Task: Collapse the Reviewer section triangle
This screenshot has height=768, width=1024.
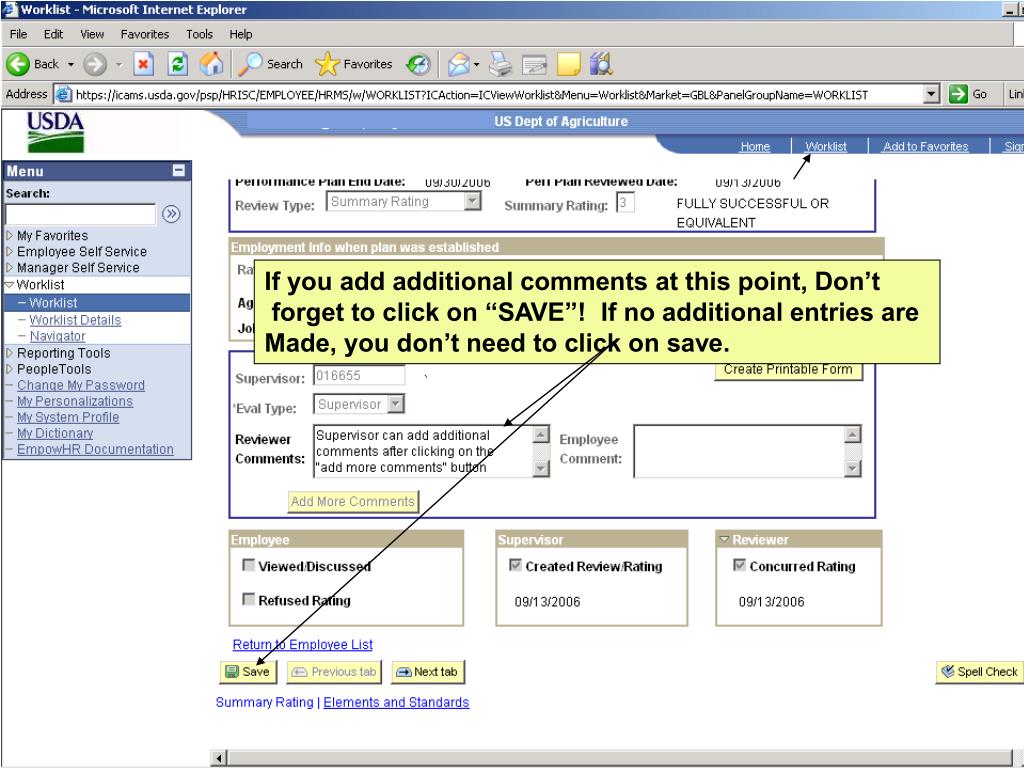Action: pos(724,539)
